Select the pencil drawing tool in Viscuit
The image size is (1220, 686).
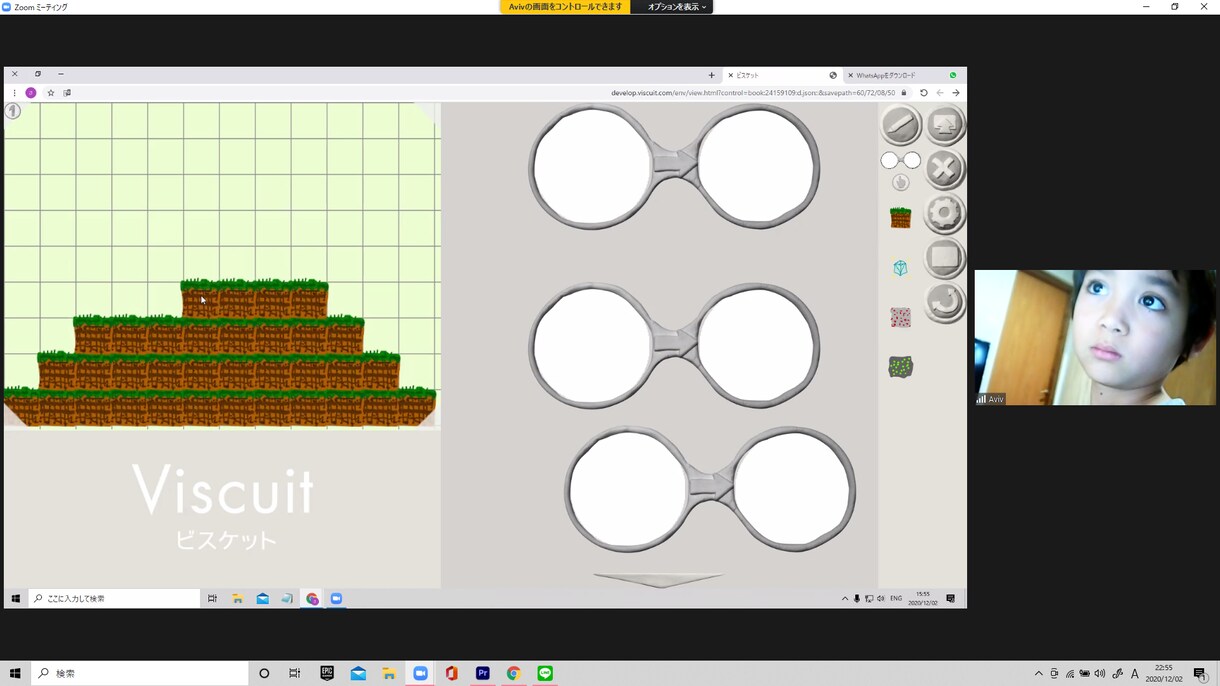click(900, 125)
